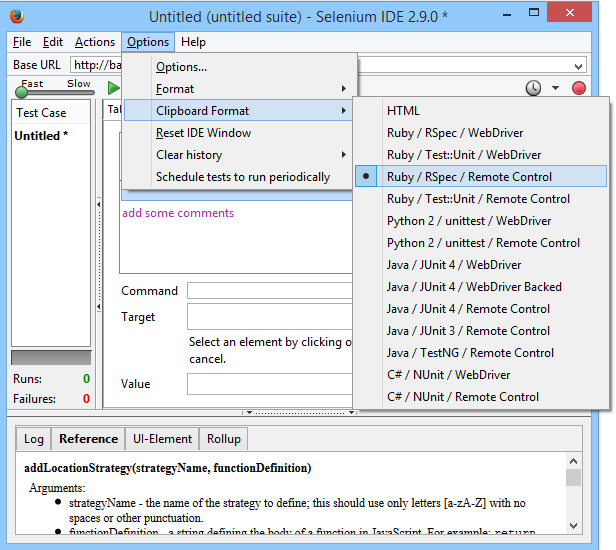Switch to the Reference tab
Image resolution: width=616 pixels, height=550 pixels.
(88, 439)
